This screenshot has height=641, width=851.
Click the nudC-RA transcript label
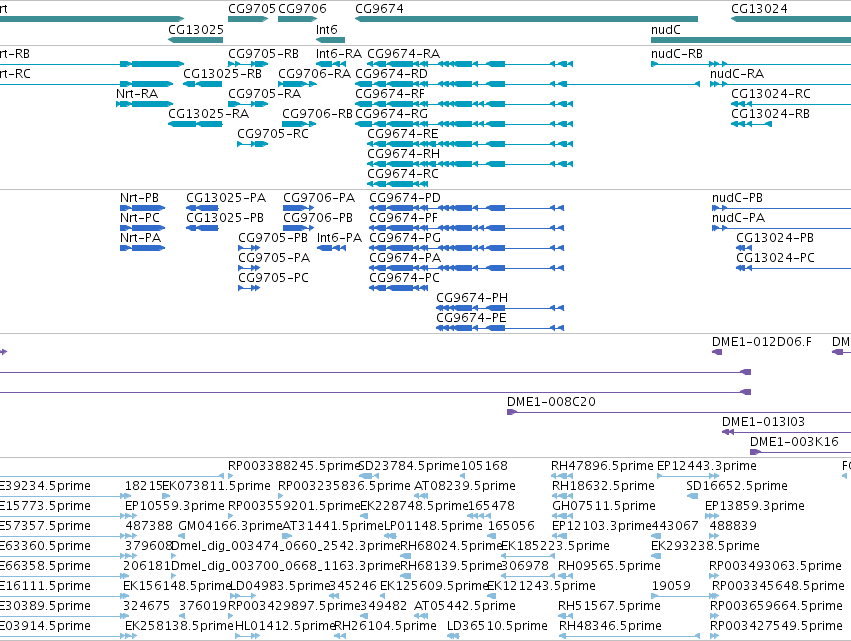(737, 74)
